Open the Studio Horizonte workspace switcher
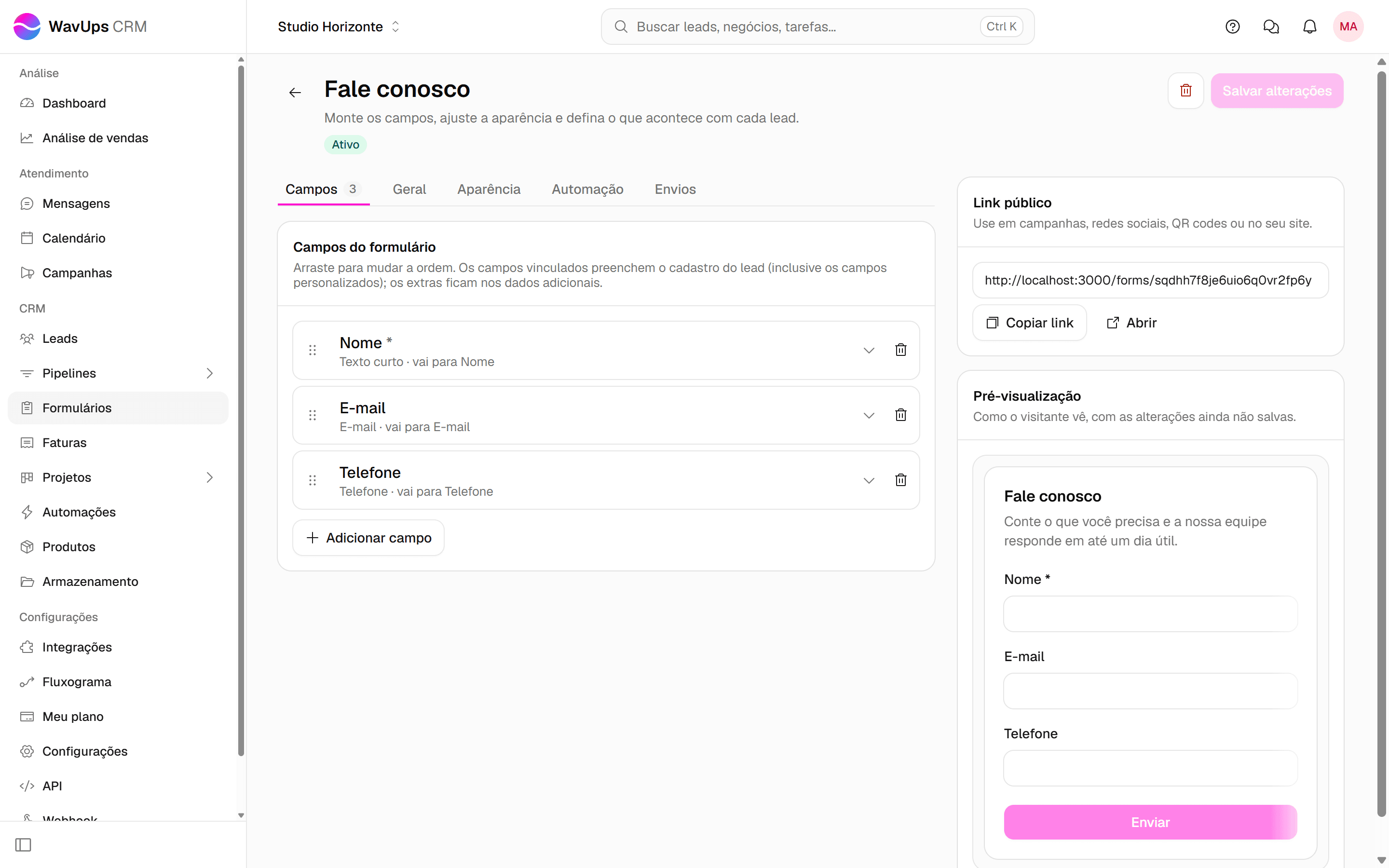The image size is (1389, 868). click(x=339, y=27)
